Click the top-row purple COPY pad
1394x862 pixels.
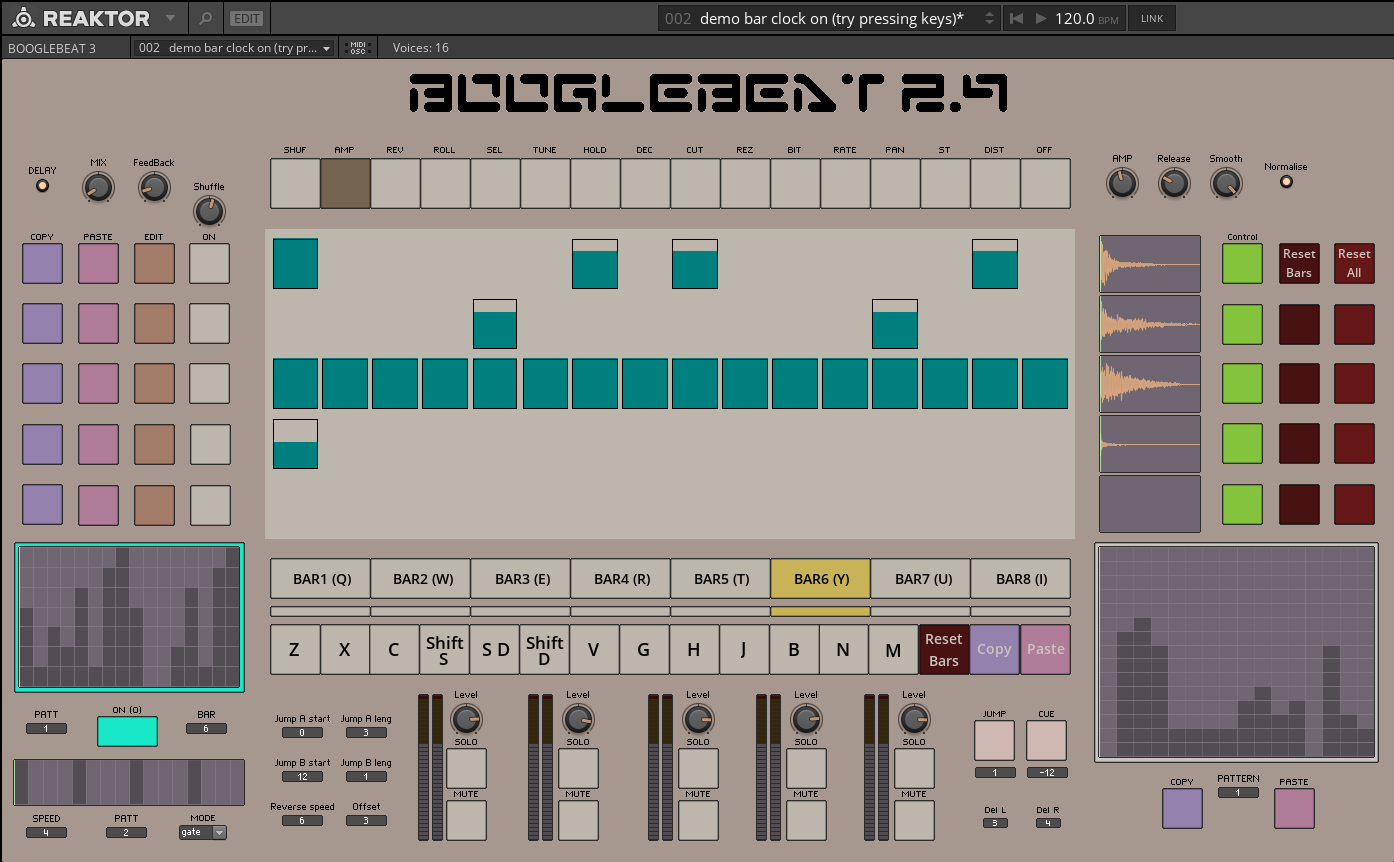[43, 264]
